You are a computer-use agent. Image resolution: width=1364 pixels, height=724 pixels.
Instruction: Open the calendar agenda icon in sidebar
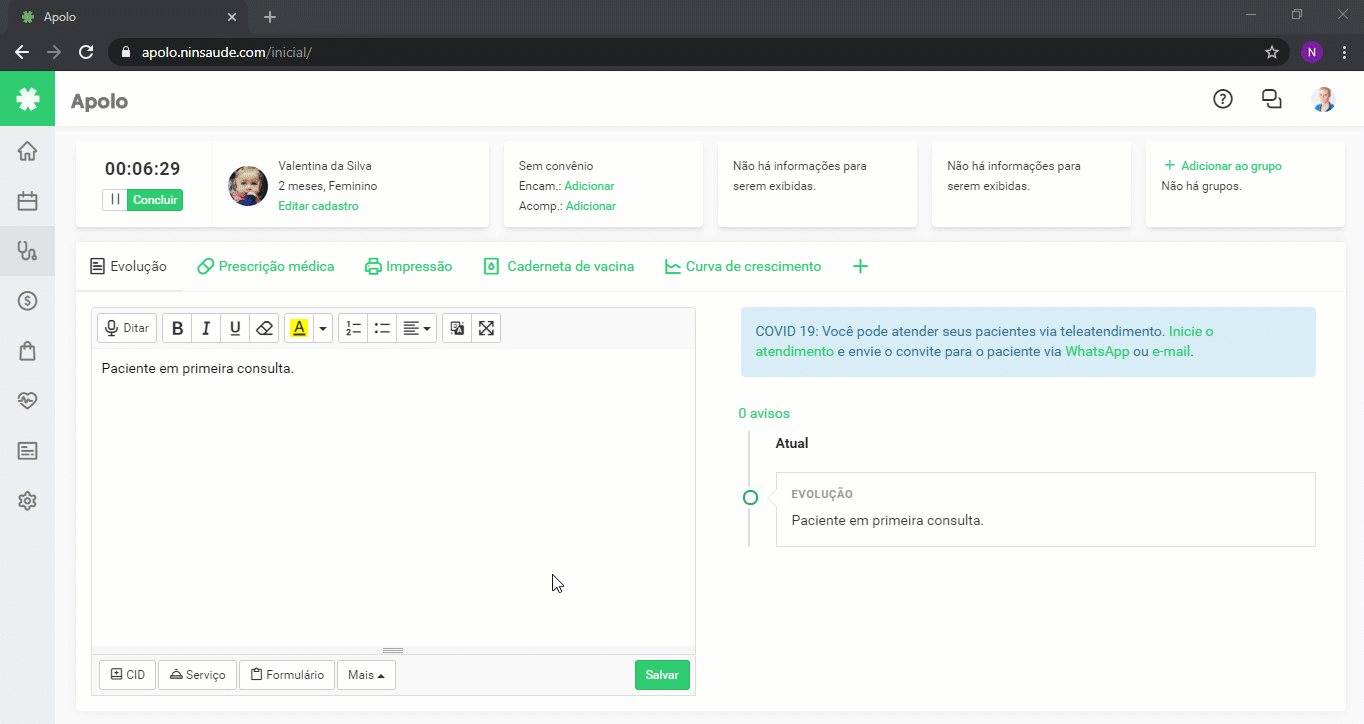click(27, 201)
